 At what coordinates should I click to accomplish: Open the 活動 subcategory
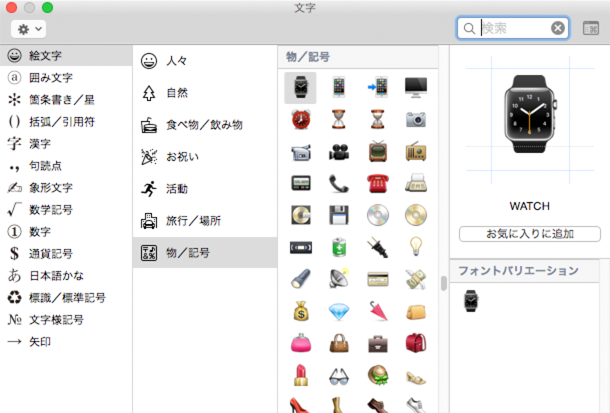click(x=205, y=189)
